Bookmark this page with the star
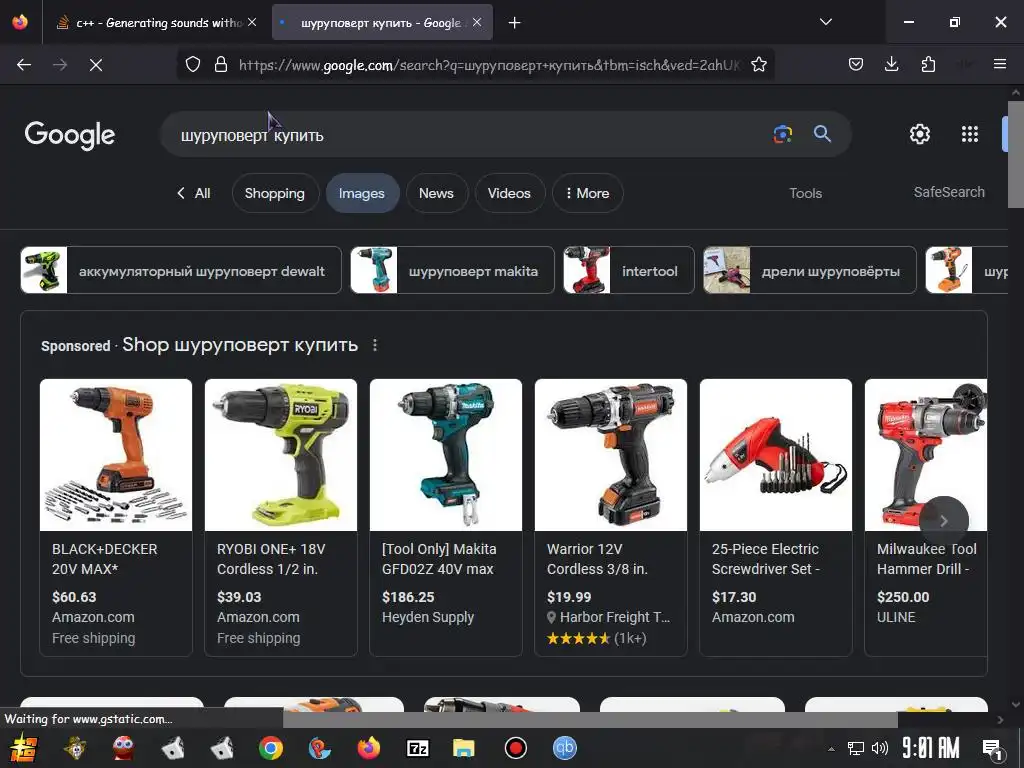This screenshot has height=768, width=1024. (x=759, y=64)
